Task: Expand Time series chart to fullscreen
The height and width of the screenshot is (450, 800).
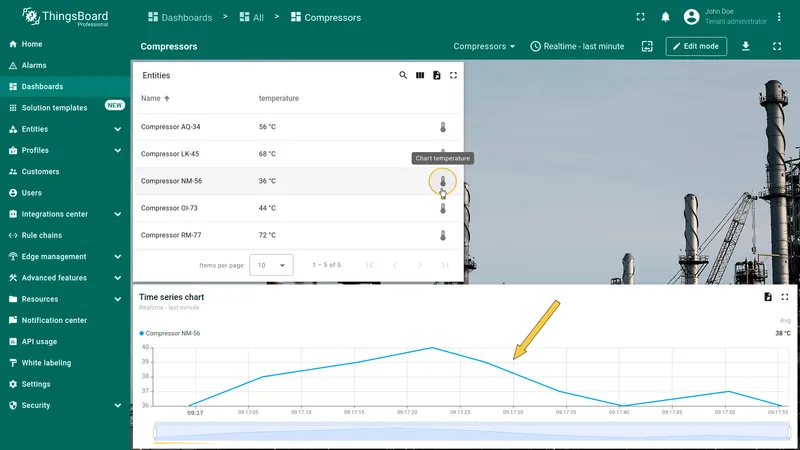Action: [x=785, y=297]
